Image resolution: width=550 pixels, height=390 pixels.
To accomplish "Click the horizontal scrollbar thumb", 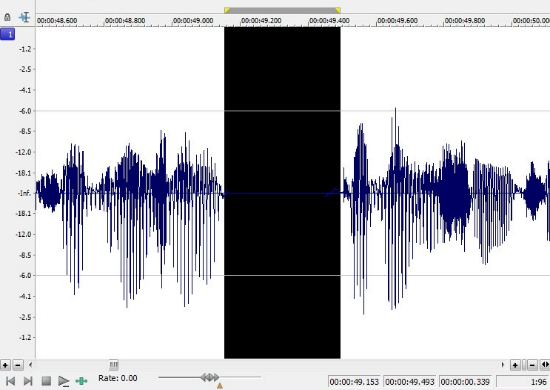I will pyautogui.click(x=114, y=365).
